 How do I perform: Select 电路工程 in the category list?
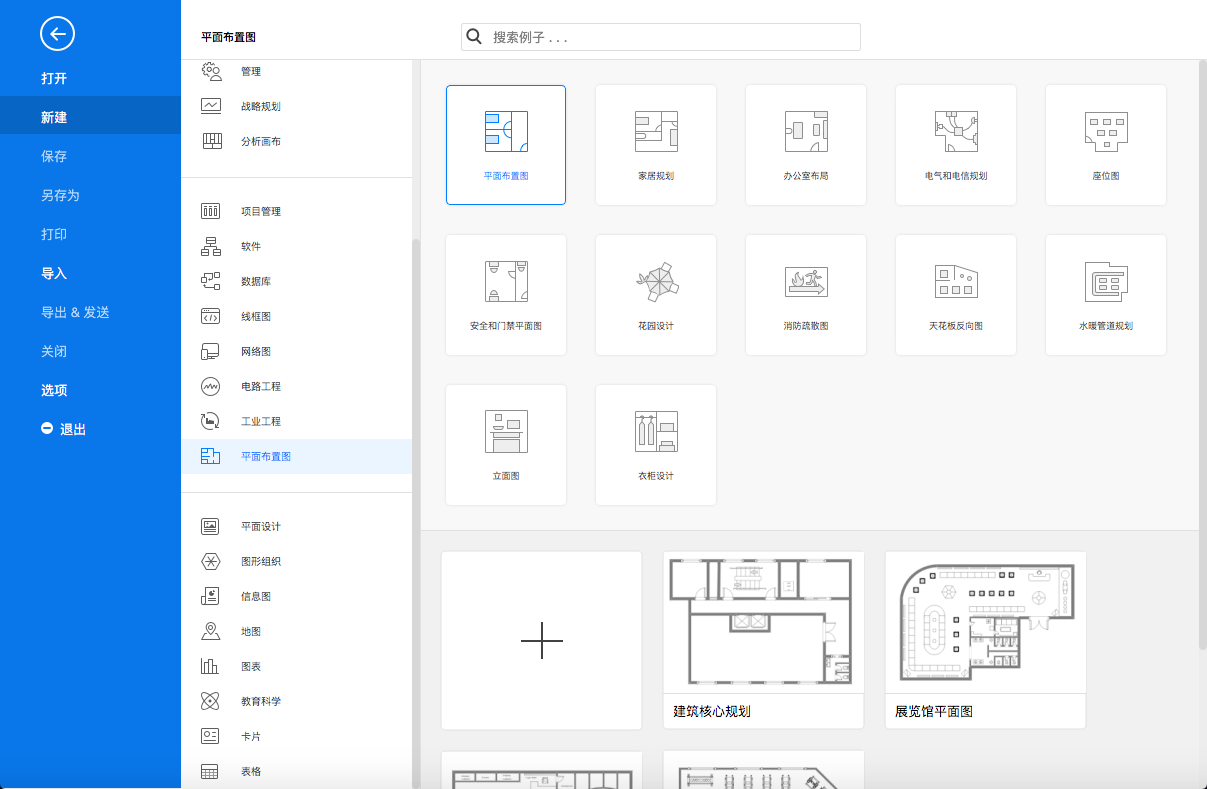(260, 386)
